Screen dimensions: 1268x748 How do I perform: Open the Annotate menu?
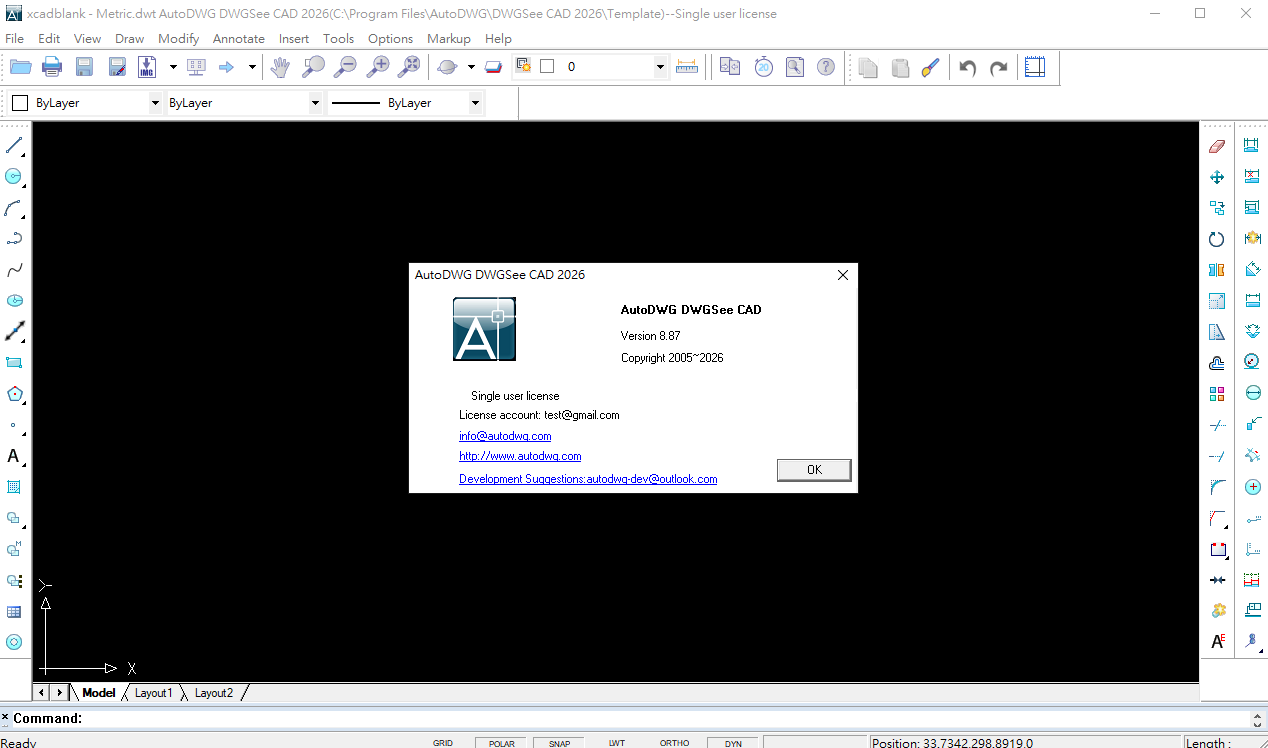point(239,38)
